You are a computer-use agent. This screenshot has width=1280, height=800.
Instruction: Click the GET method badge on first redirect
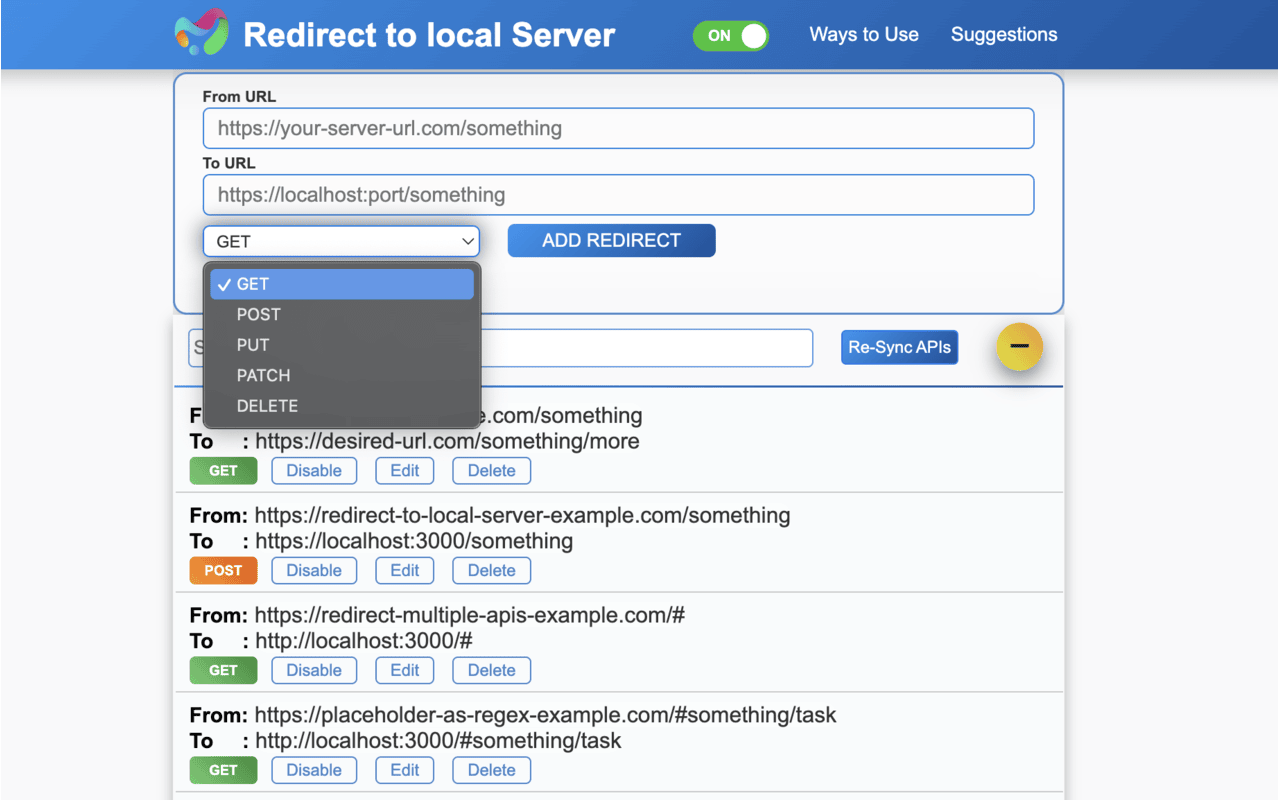tap(223, 470)
